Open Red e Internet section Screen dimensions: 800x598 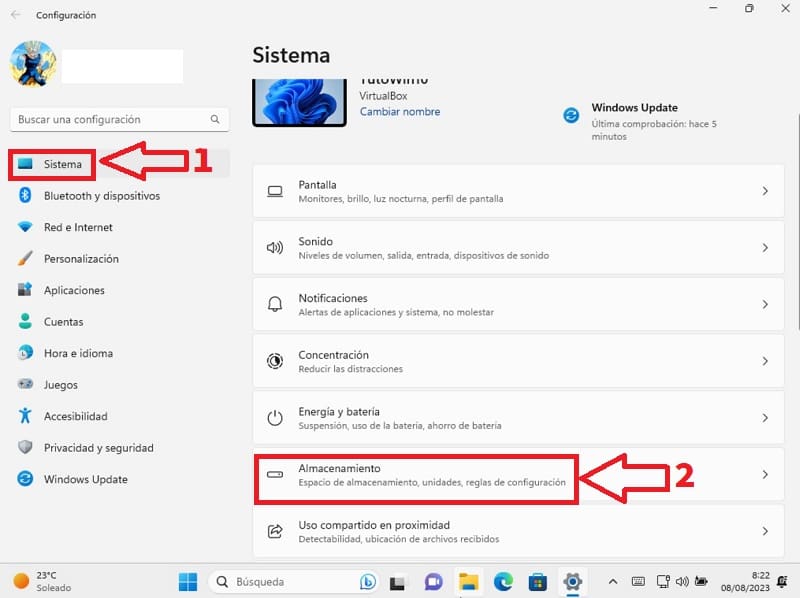[78, 227]
